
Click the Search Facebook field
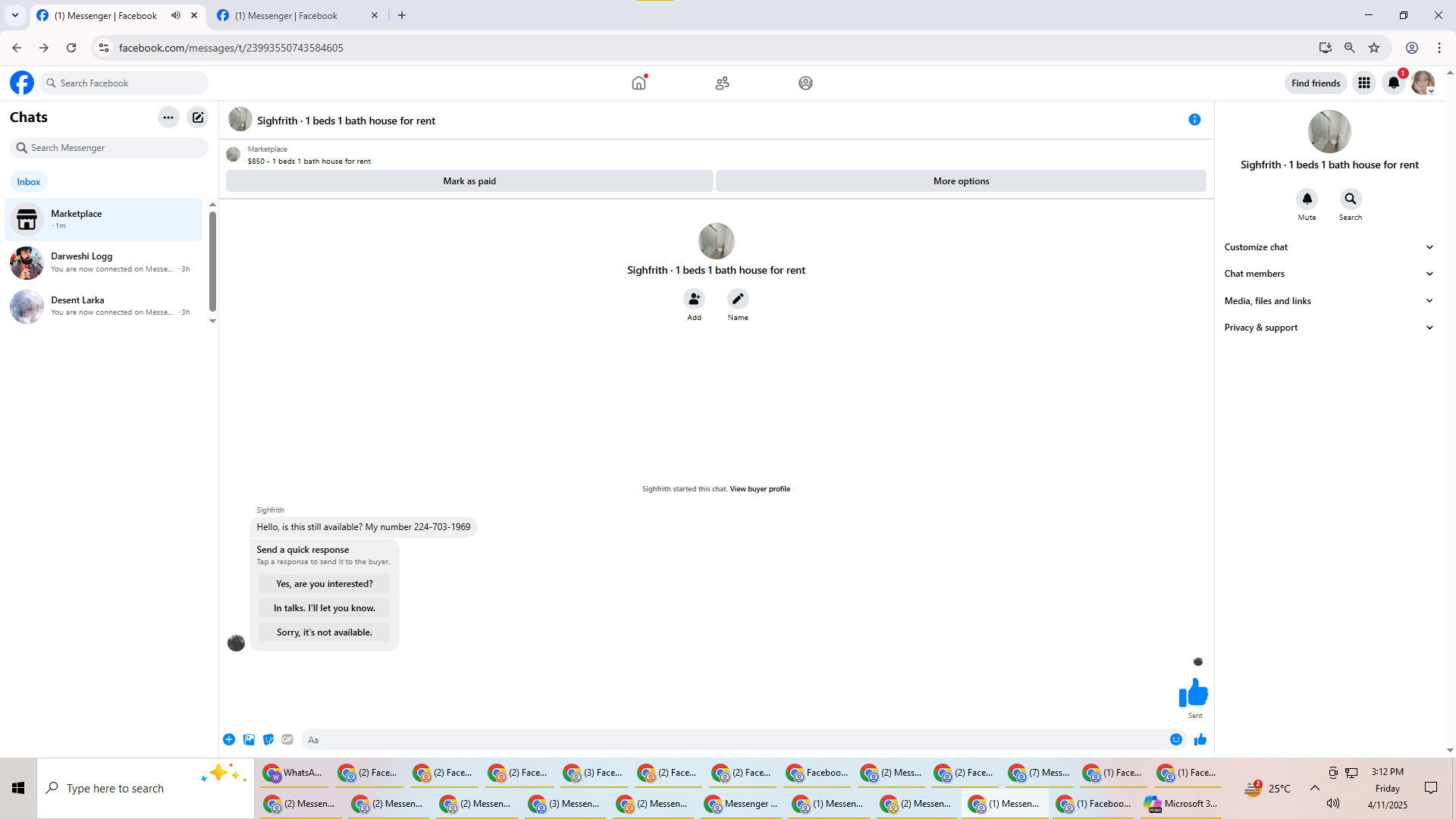point(124,83)
